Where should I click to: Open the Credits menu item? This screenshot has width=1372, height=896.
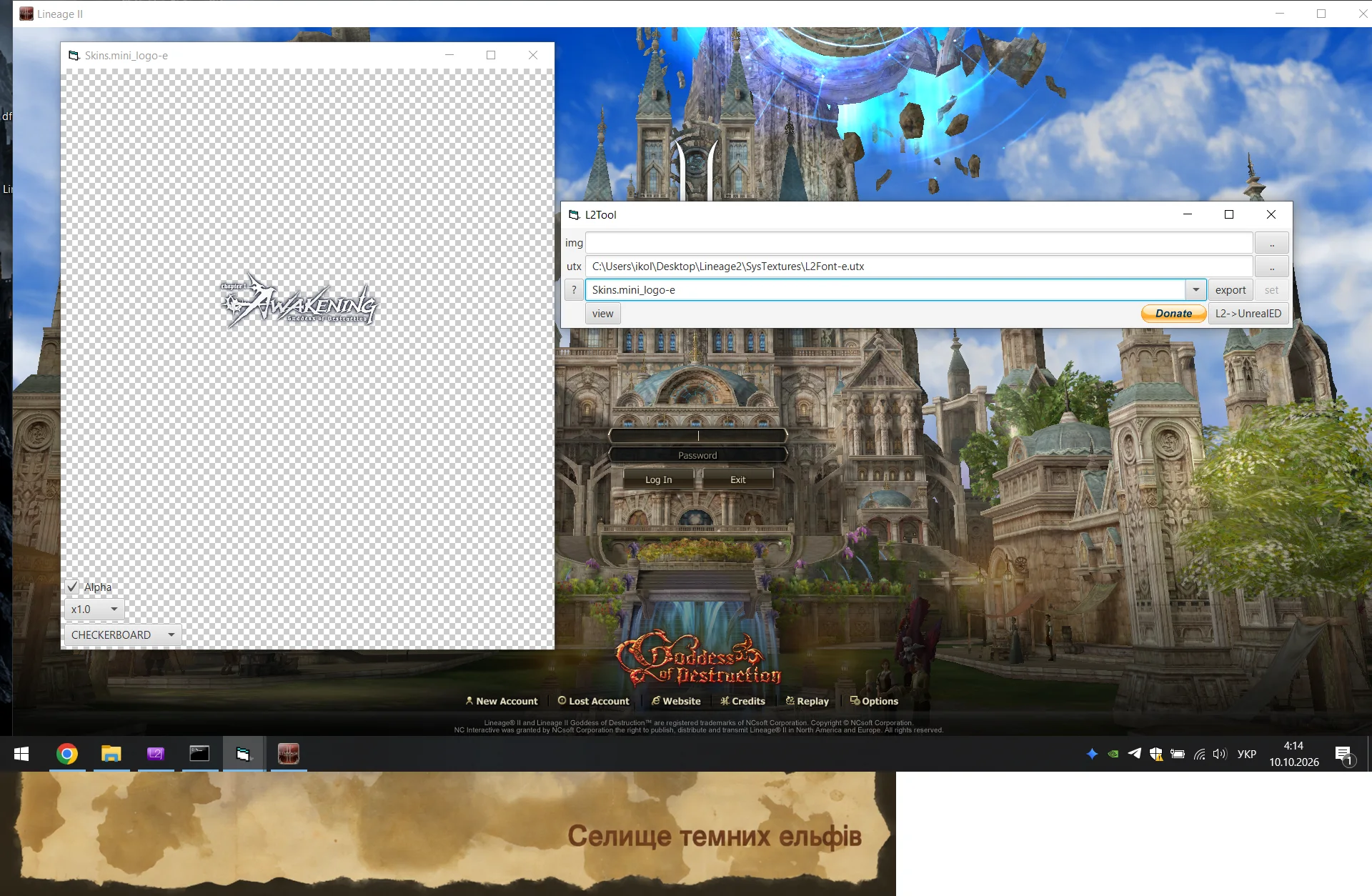tap(743, 701)
